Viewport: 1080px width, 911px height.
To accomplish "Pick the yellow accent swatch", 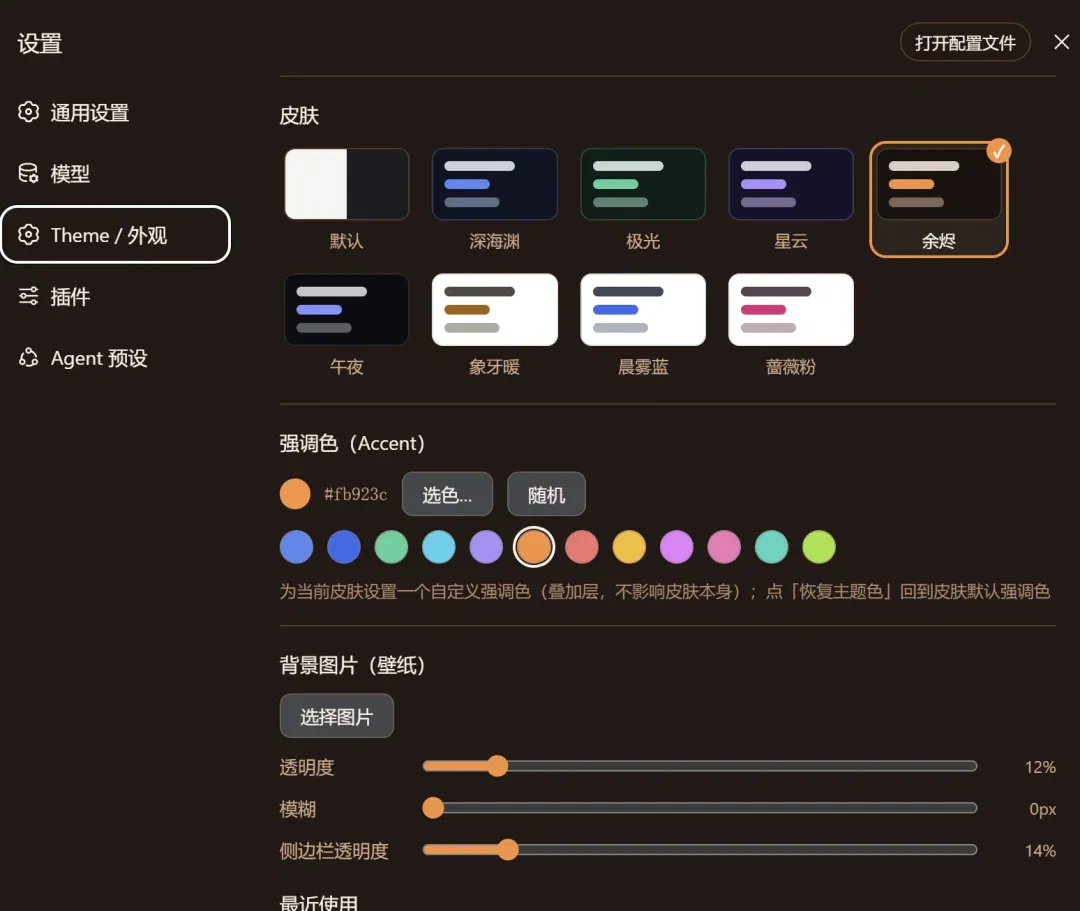I will click(x=630, y=547).
